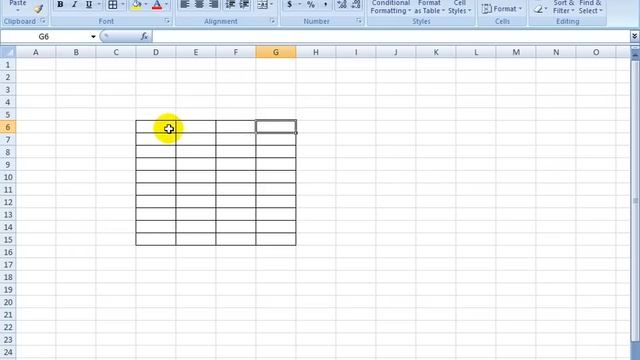Click the Insert Function fx button
The width and height of the screenshot is (640, 360).
(144, 36)
